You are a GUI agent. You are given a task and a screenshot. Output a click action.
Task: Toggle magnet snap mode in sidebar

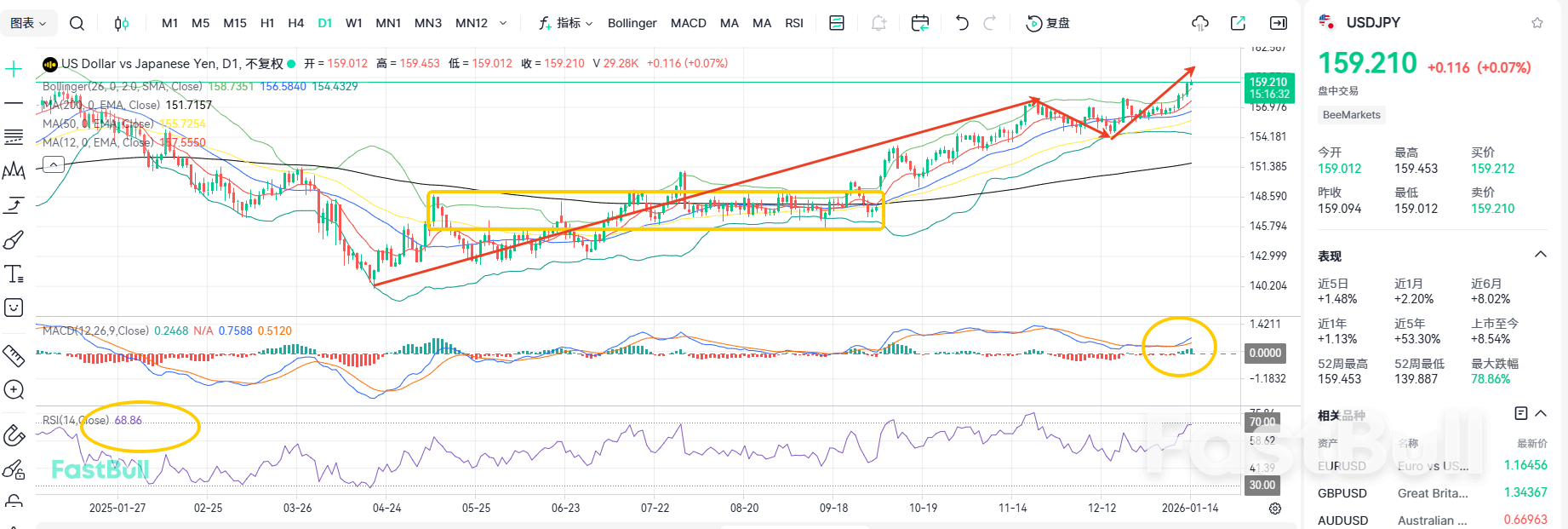14,435
